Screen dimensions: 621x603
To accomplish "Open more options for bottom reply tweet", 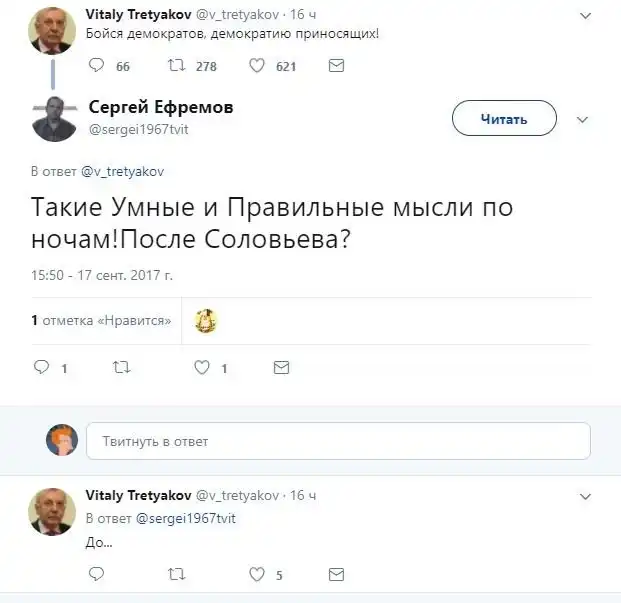I will point(584,496).
